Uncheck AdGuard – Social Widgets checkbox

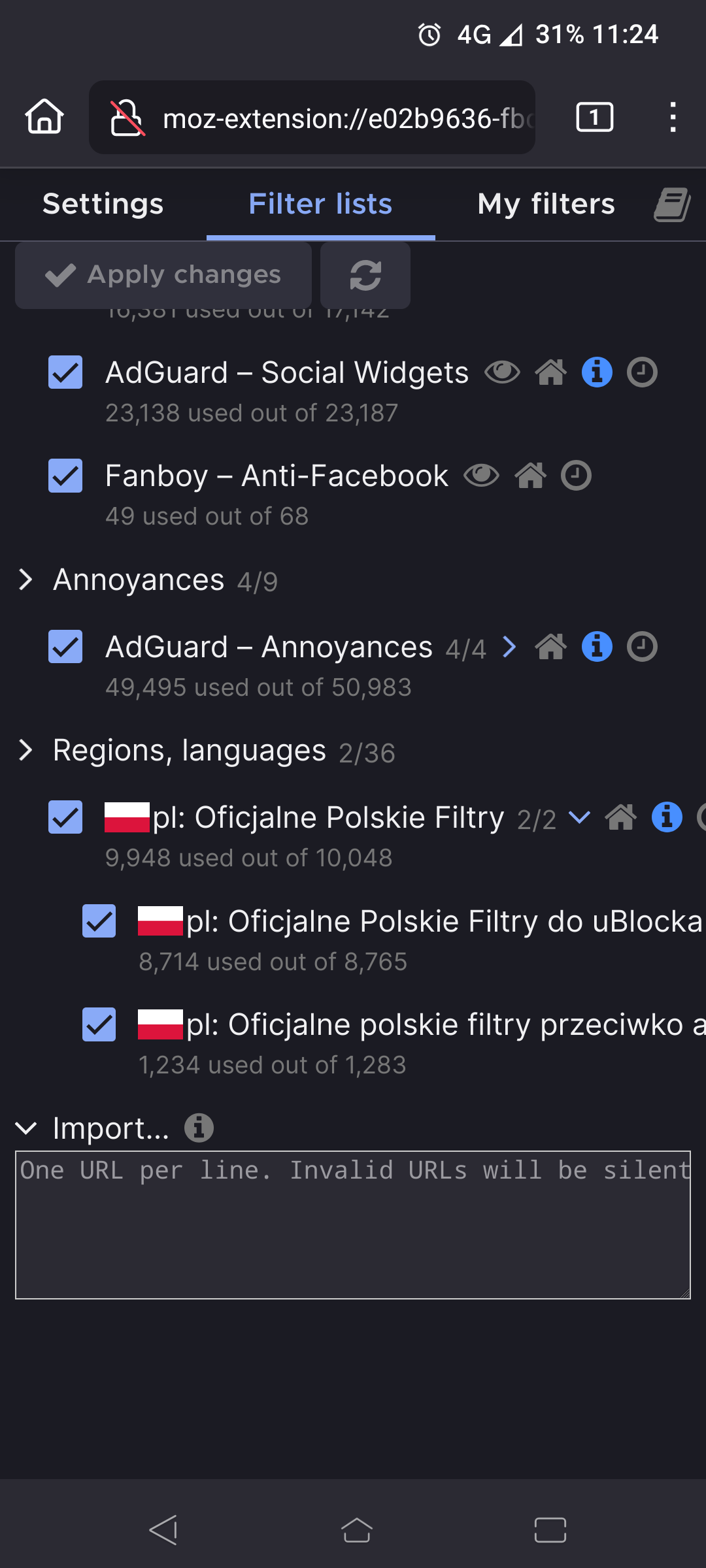tap(65, 372)
